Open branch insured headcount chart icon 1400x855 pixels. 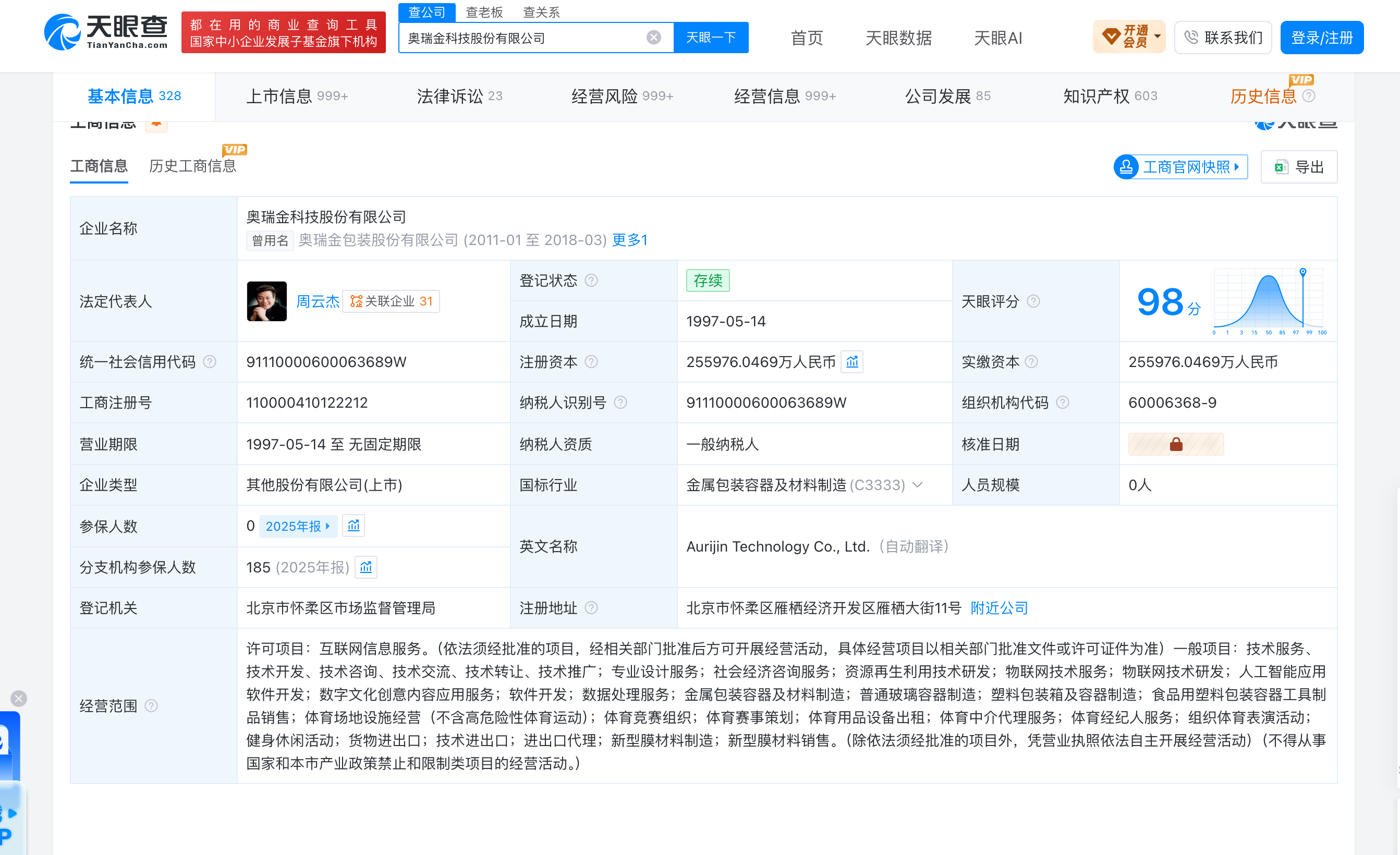[366, 567]
